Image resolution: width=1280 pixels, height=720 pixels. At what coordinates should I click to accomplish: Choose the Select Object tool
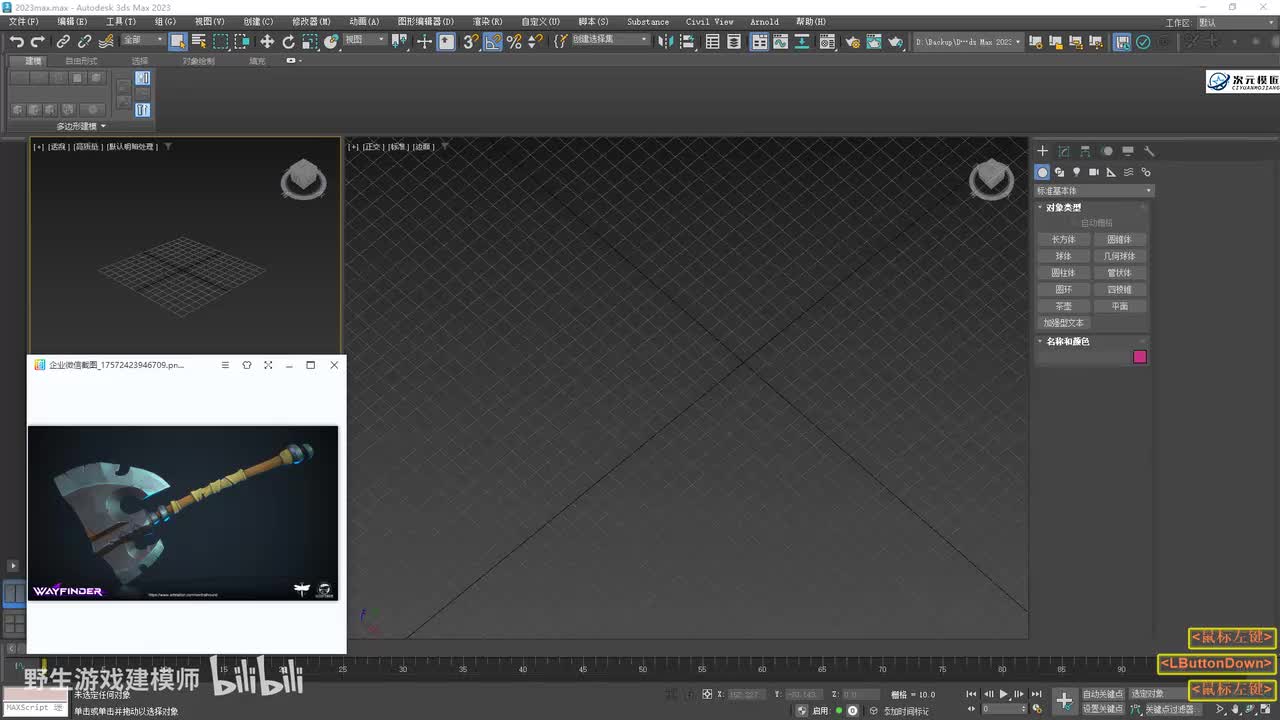pos(178,41)
